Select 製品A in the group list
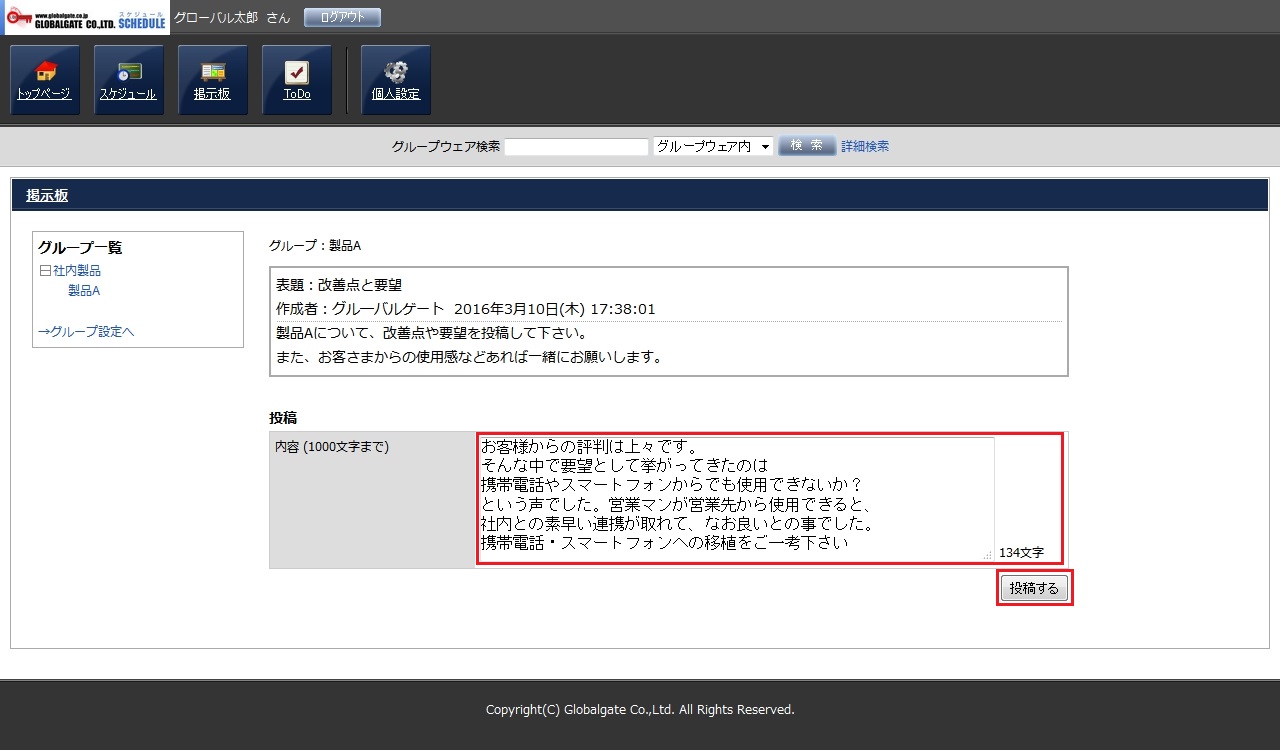The width and height of the screenshot is (1280, 750). [84, 291]
